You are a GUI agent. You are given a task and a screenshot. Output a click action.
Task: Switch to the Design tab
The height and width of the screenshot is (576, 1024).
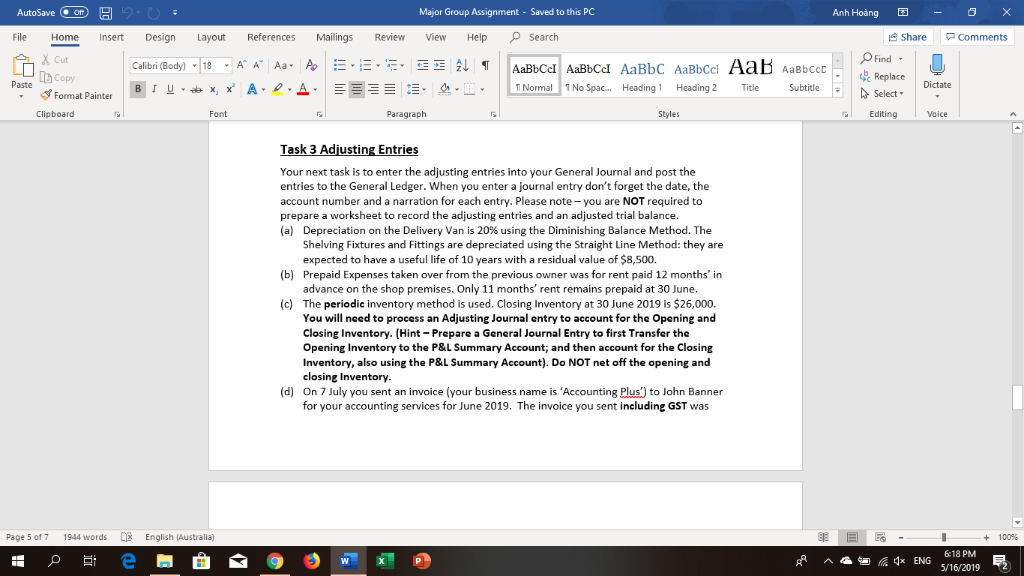click(160, 37)
